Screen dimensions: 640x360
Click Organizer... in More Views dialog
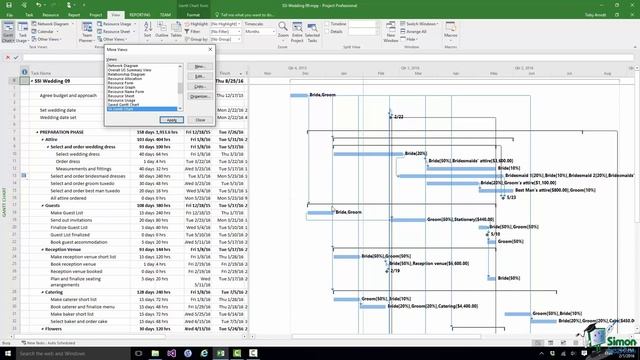click(200, 96)
